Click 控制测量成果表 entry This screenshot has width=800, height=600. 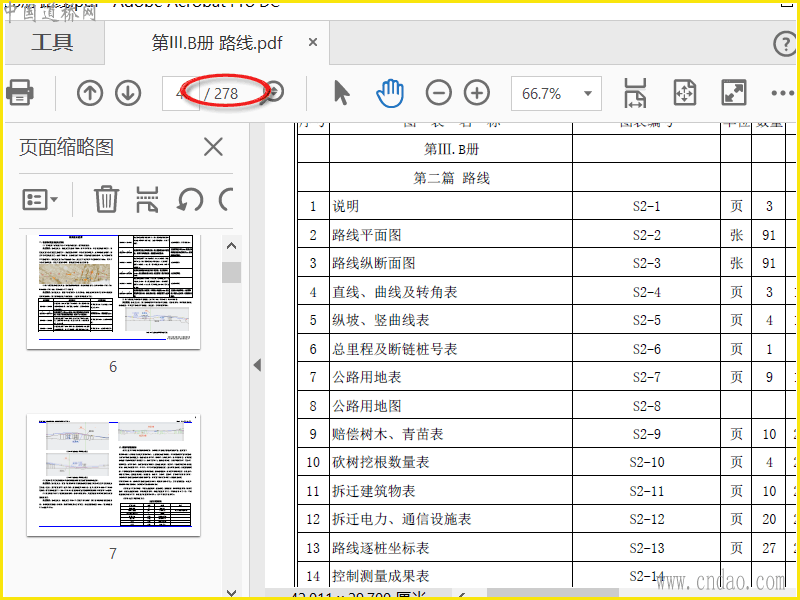(x=381, y=576)
